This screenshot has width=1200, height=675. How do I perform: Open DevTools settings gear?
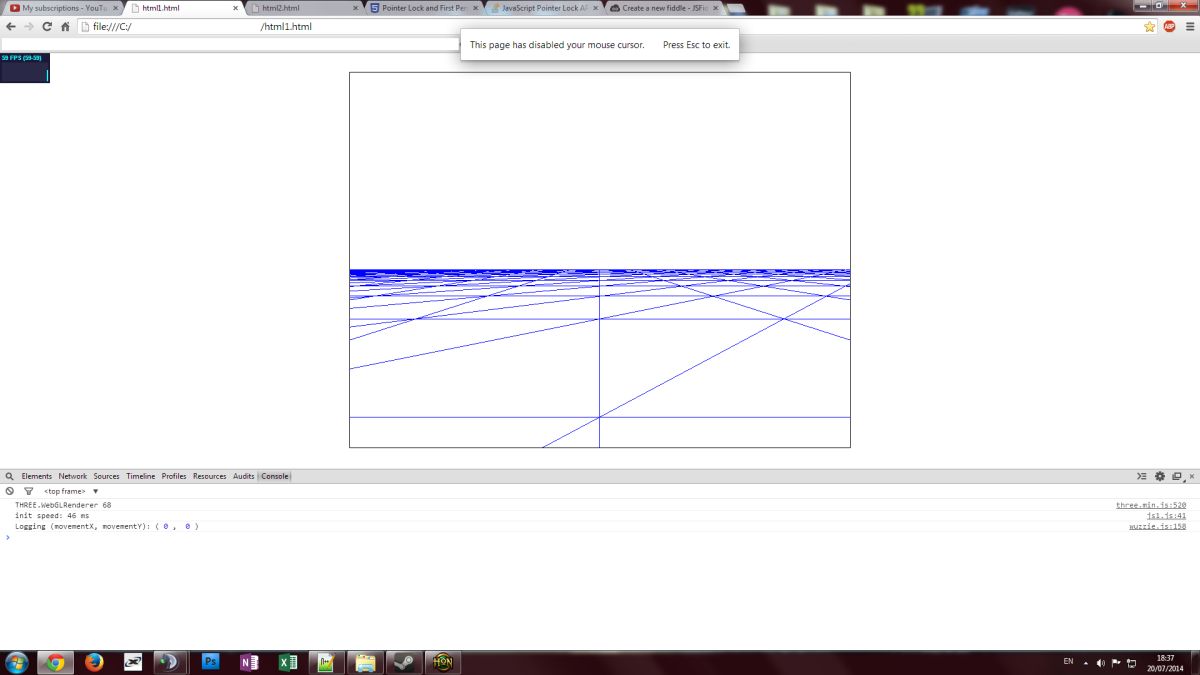pos(1160,476)
